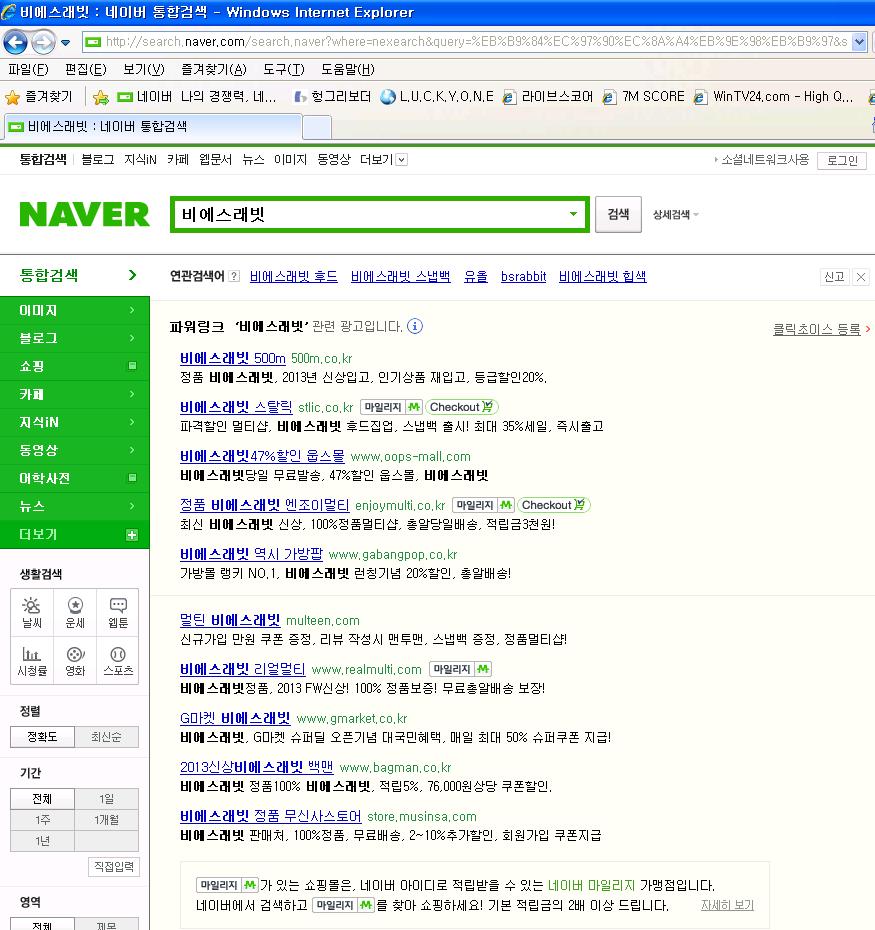875x930 pixels.
Task: Click the 신고 button
Action: [x=834, y=277]
